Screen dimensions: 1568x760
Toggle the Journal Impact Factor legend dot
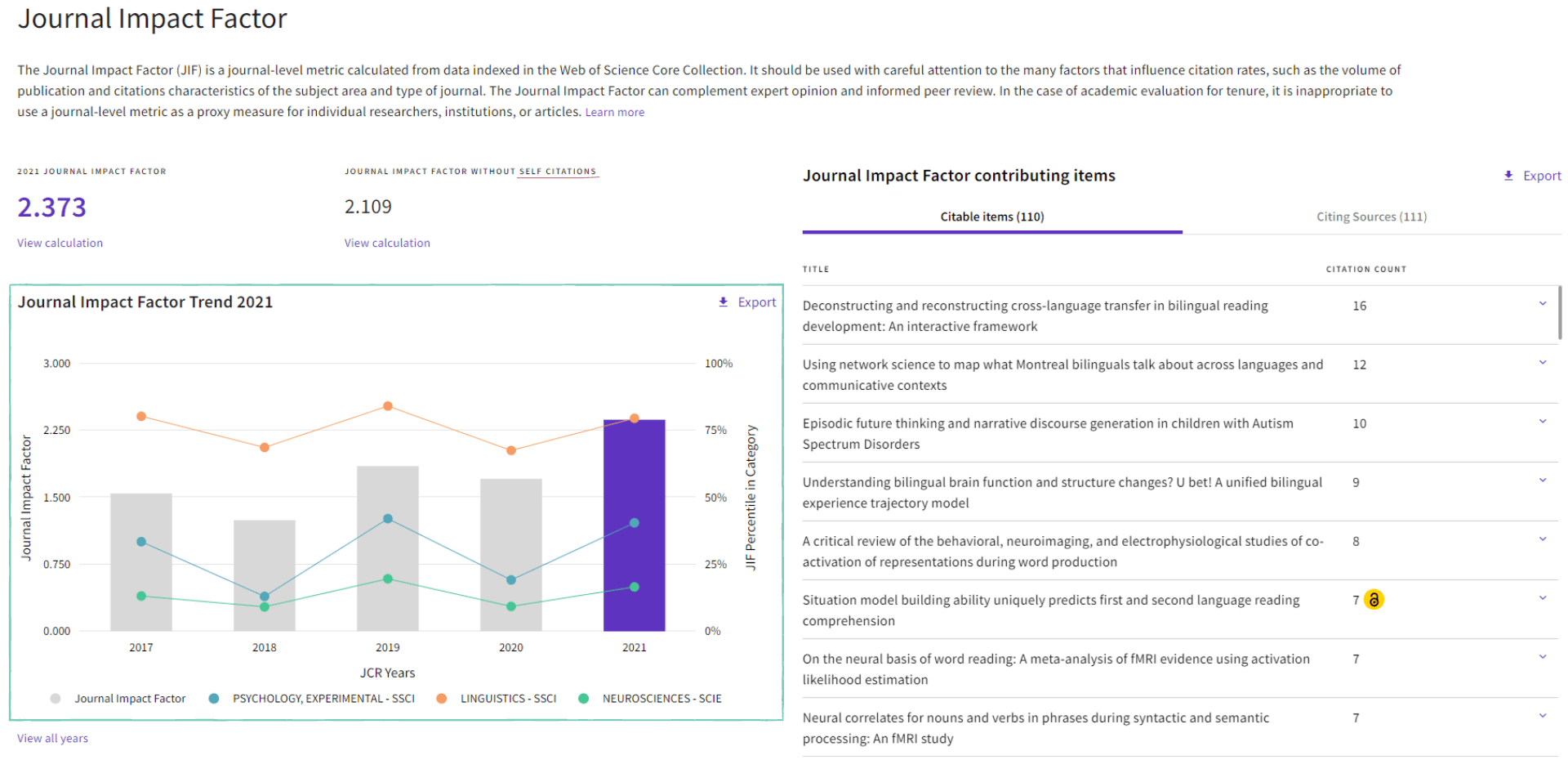(x=56, y=699)
